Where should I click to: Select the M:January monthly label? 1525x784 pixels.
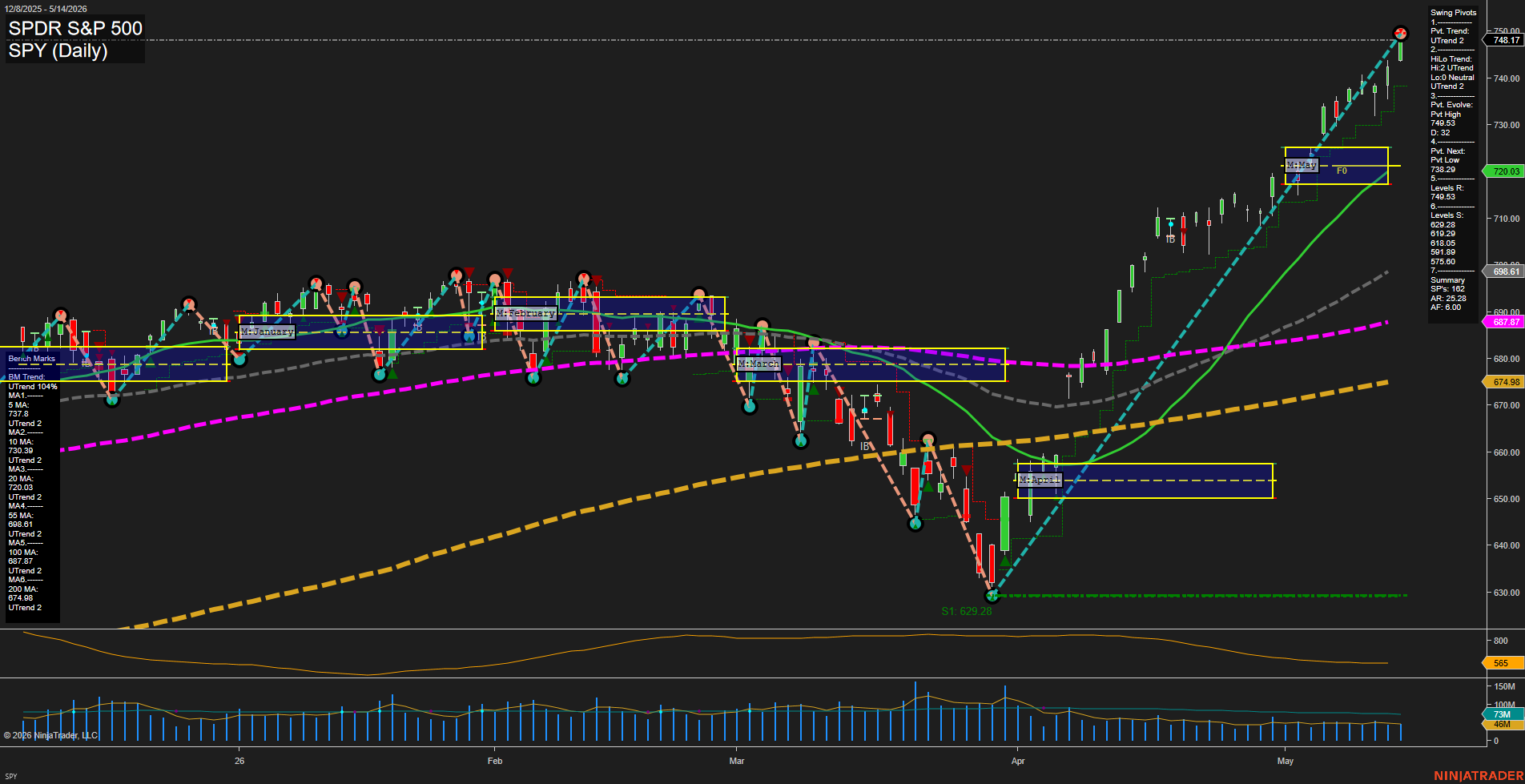(268, 332)
